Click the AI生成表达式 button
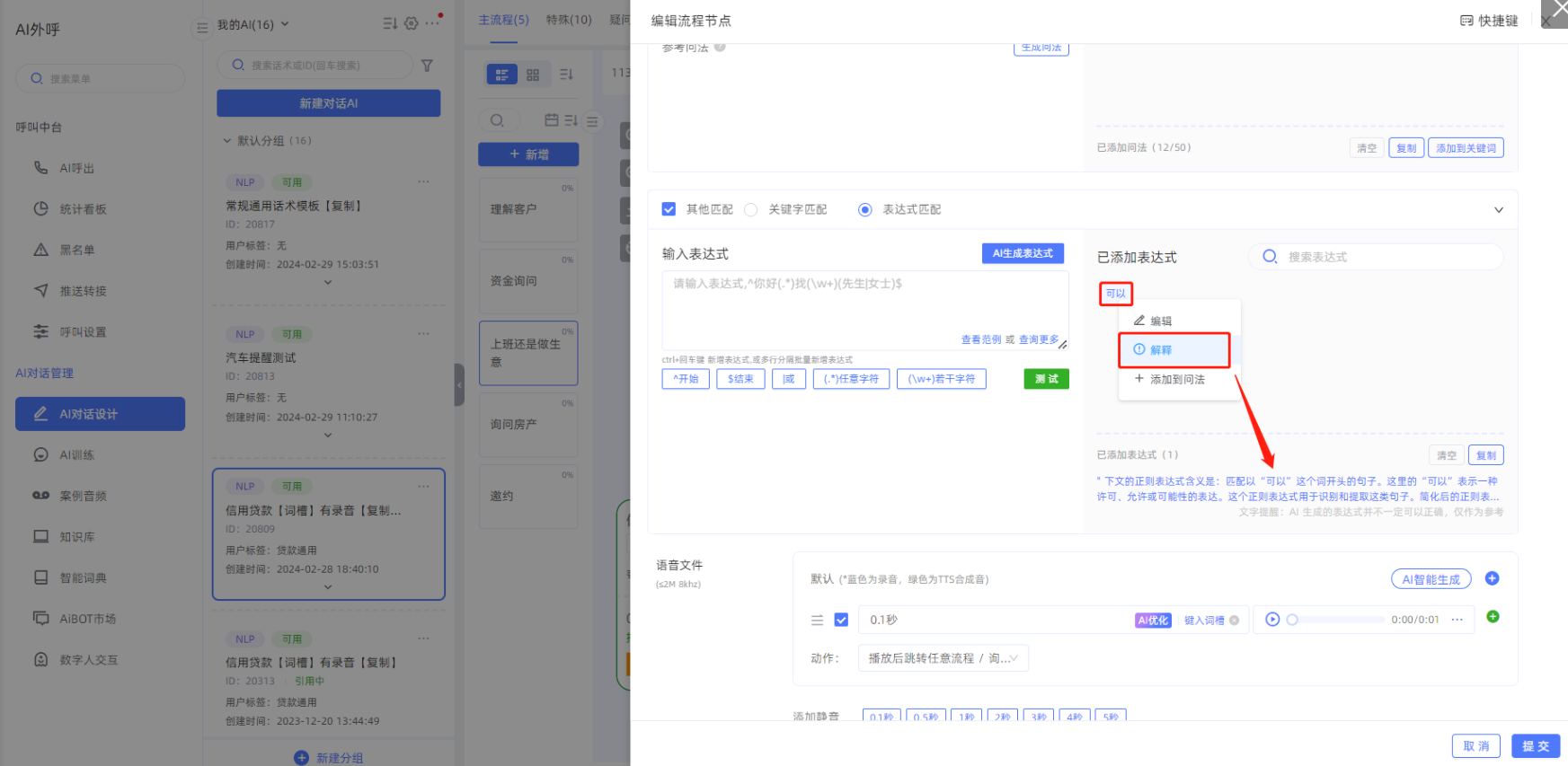Viewport: 1568px width, 766px height. click(x=1022, y=254)
